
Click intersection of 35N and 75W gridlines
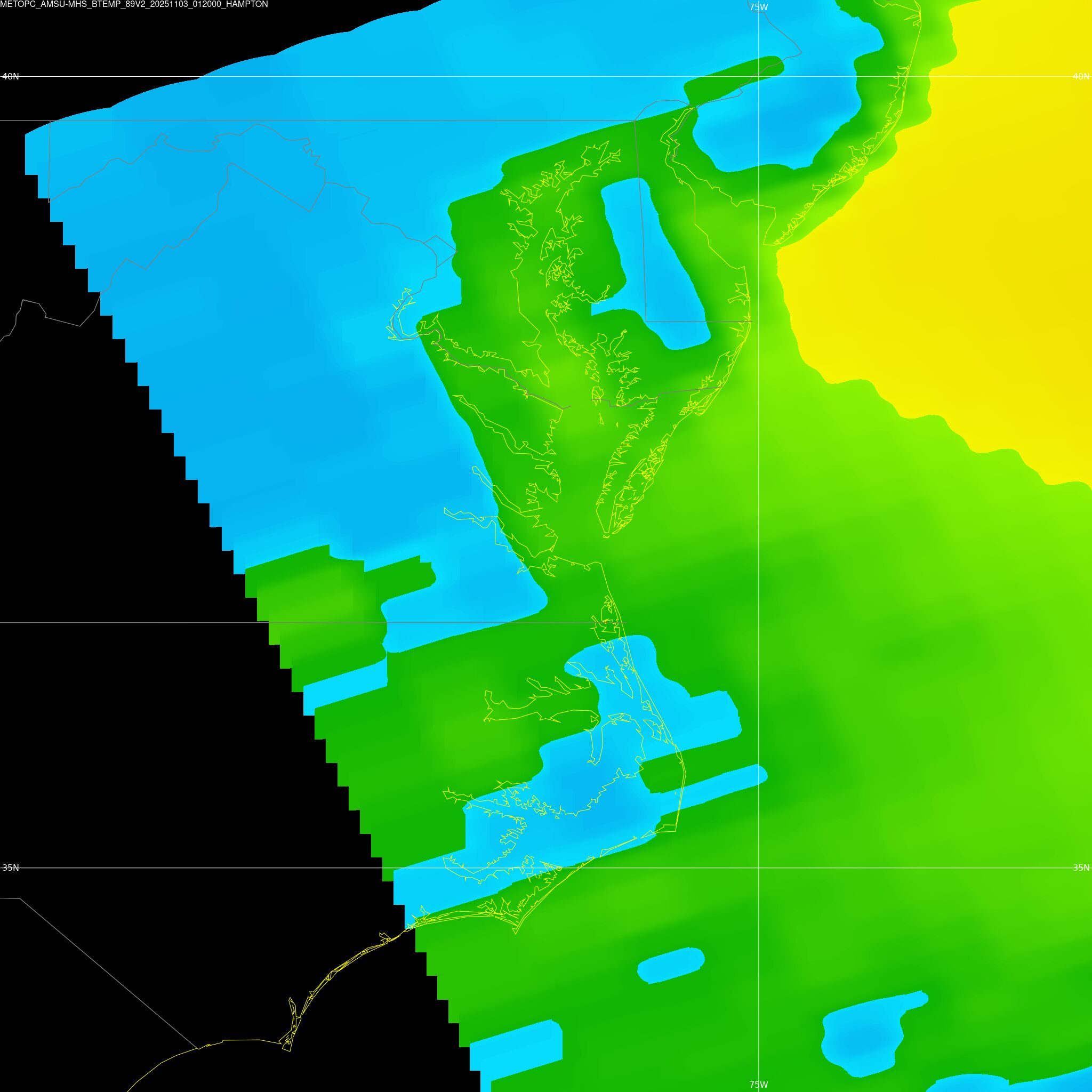coord(758,868)
